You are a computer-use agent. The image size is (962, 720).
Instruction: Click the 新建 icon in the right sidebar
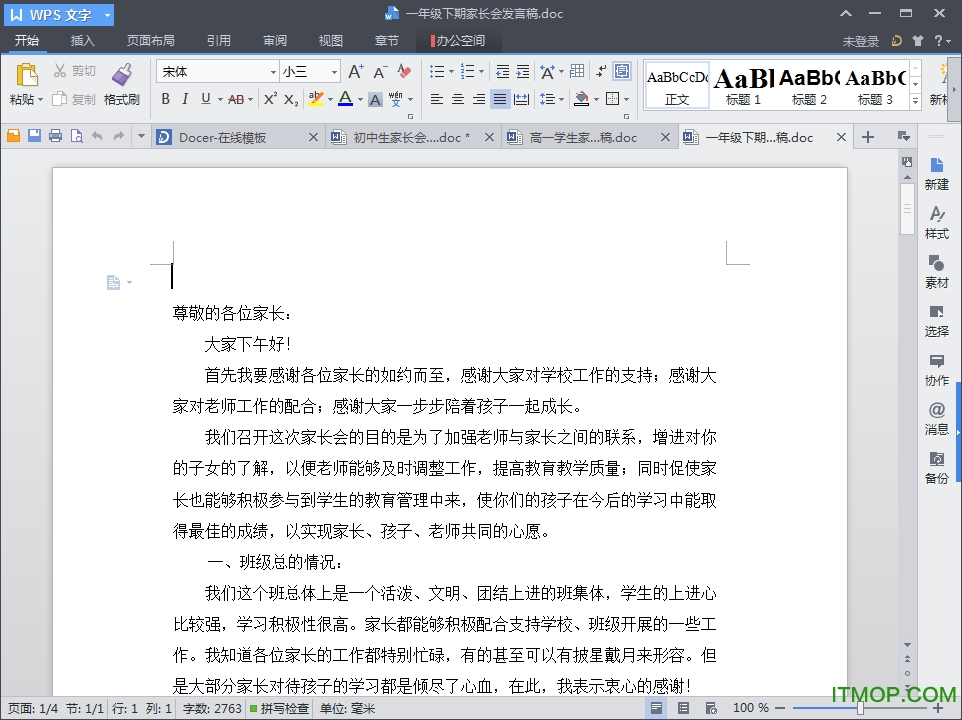click(x=936, y=172)
